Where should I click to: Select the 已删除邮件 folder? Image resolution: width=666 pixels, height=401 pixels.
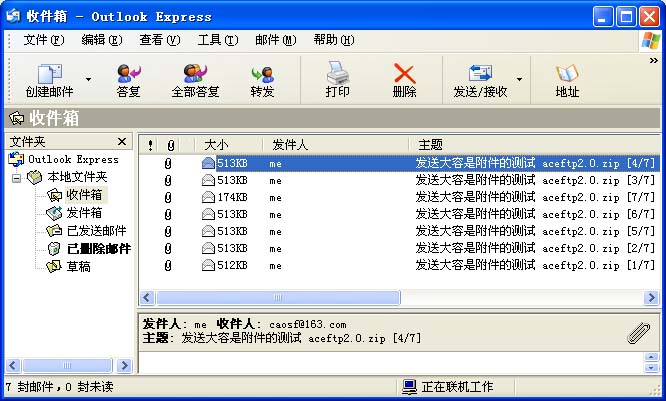98,248
